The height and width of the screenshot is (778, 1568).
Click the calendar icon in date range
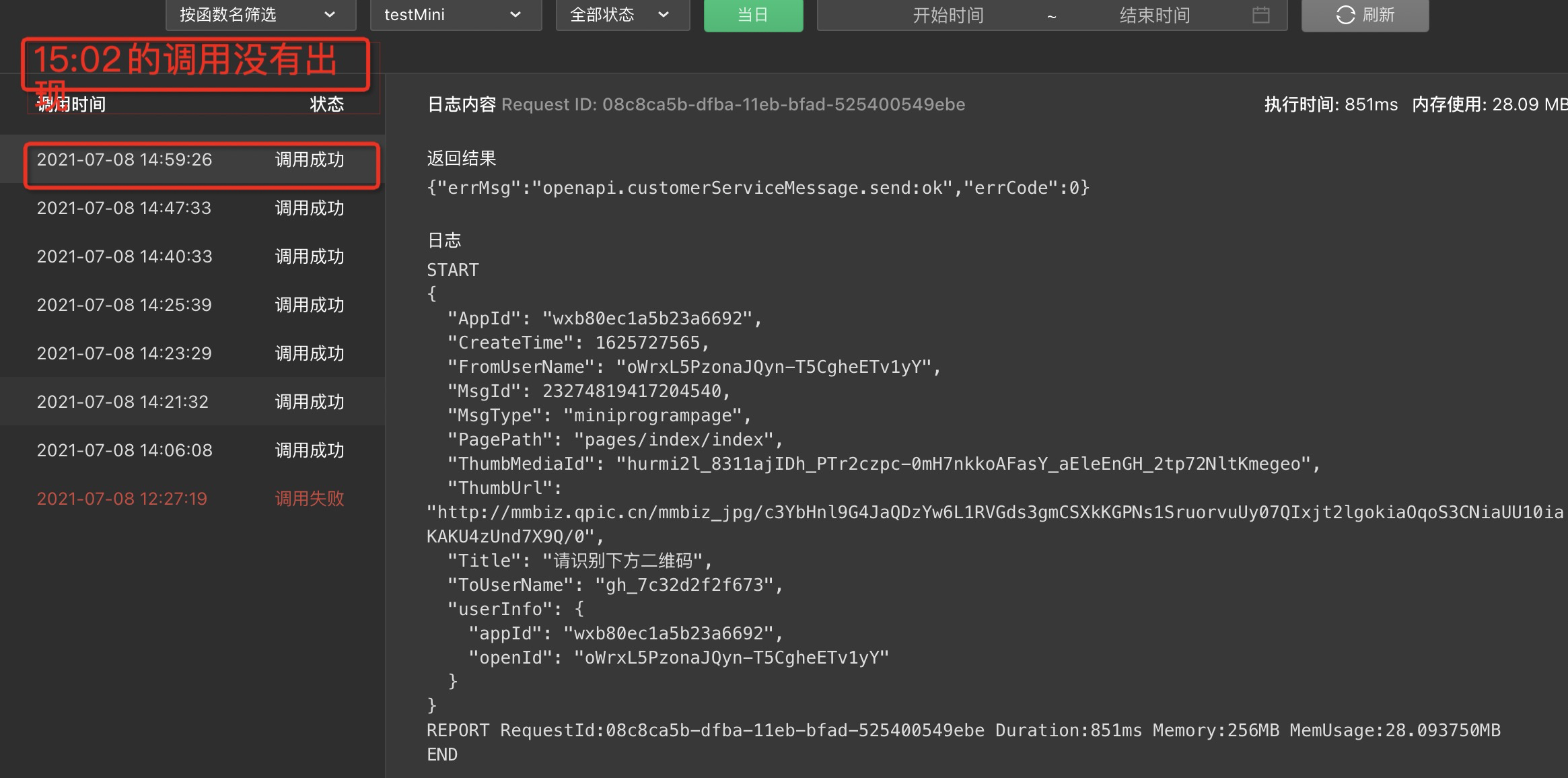(1260, 15)
